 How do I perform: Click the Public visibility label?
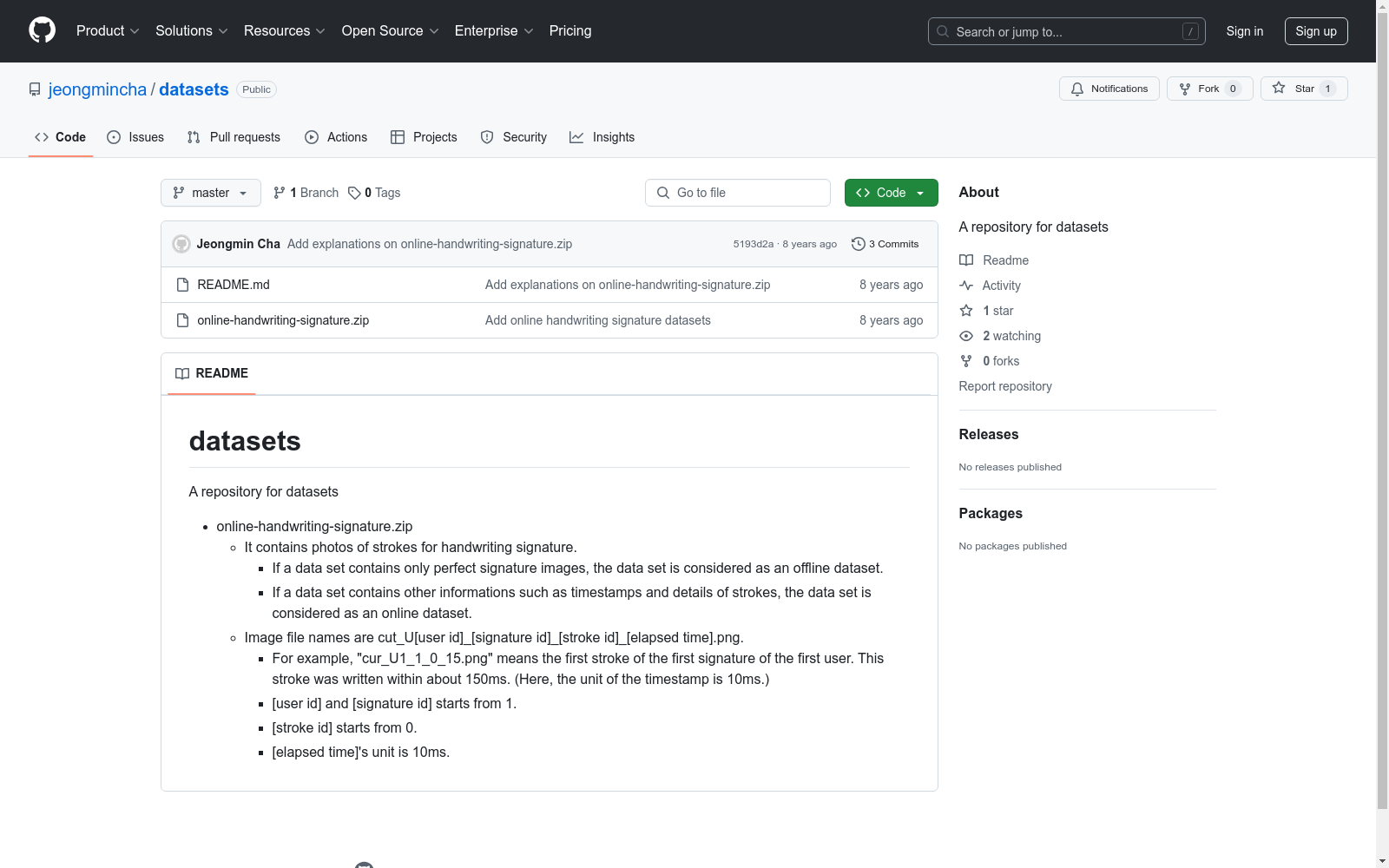(x=256, y=89)
